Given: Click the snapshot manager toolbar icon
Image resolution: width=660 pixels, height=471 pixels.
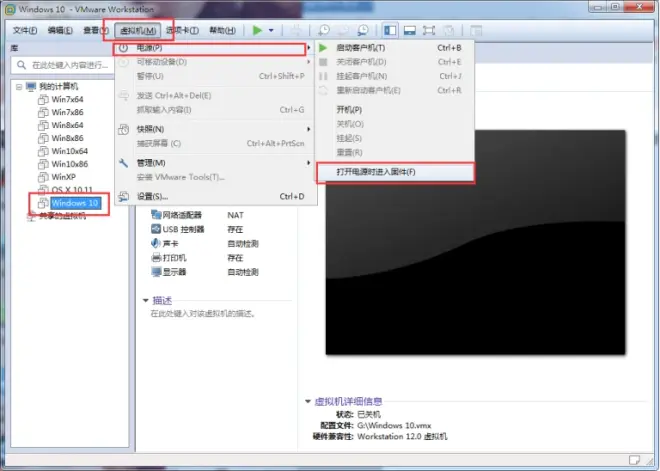Looking at the screenshot, I should click(x=362, y=30).
